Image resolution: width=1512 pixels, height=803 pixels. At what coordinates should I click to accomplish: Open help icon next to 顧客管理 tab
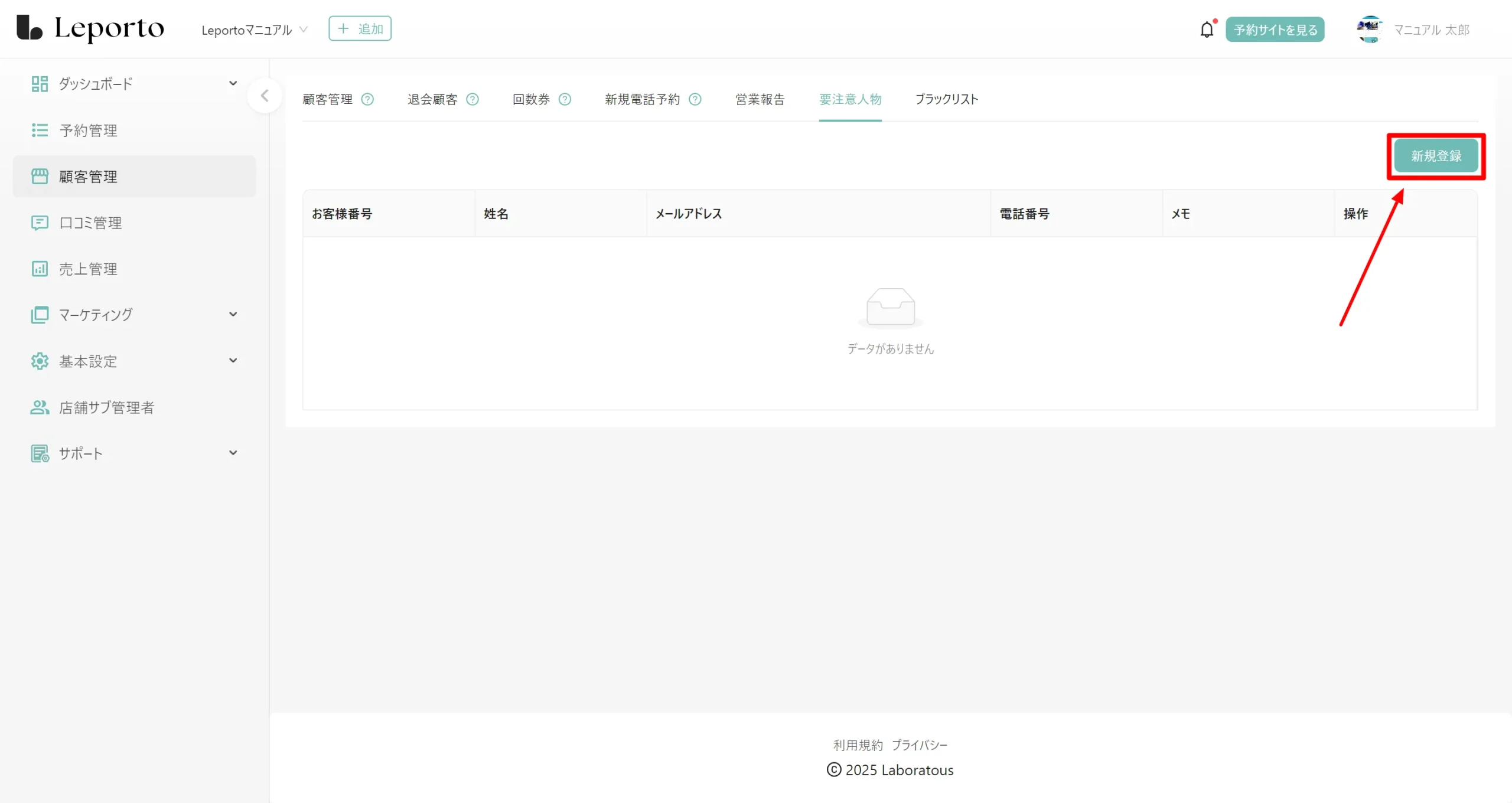coord(367,99)
